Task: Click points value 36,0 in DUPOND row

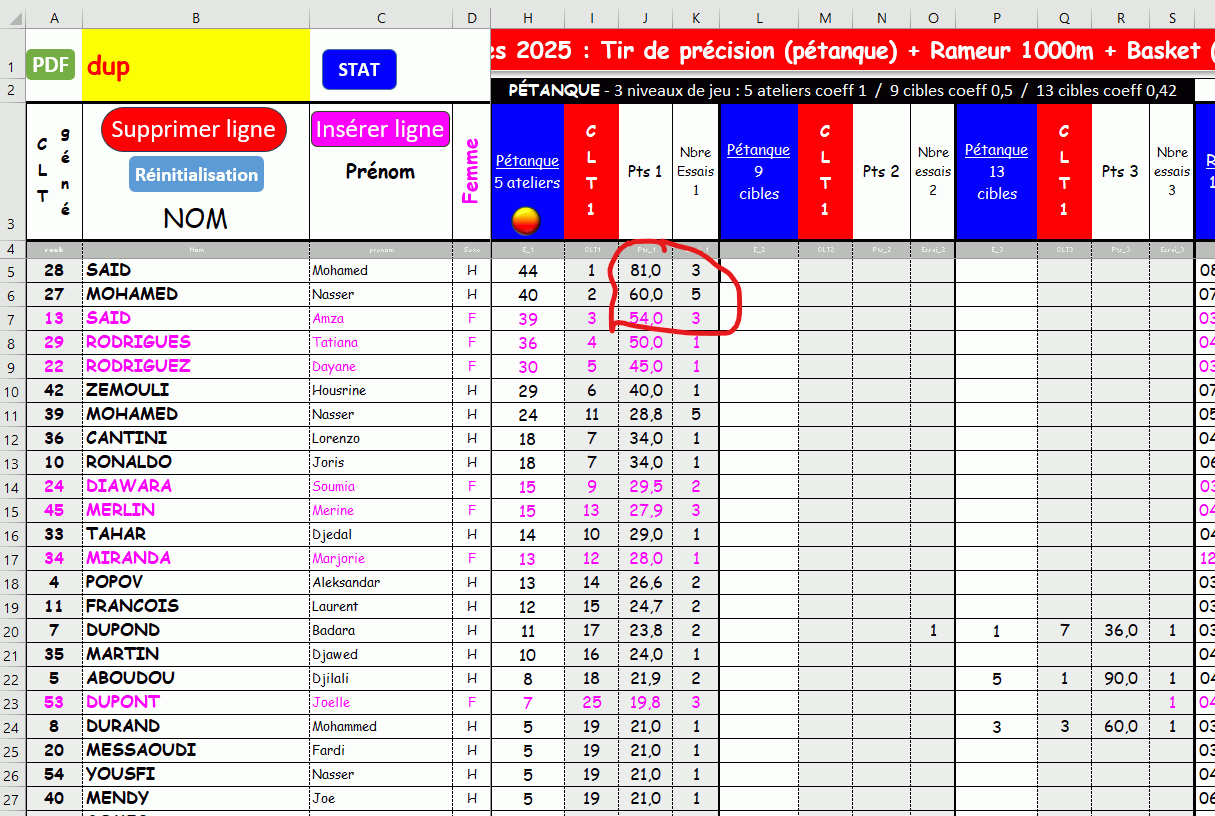Action: tap(1120, 630)
